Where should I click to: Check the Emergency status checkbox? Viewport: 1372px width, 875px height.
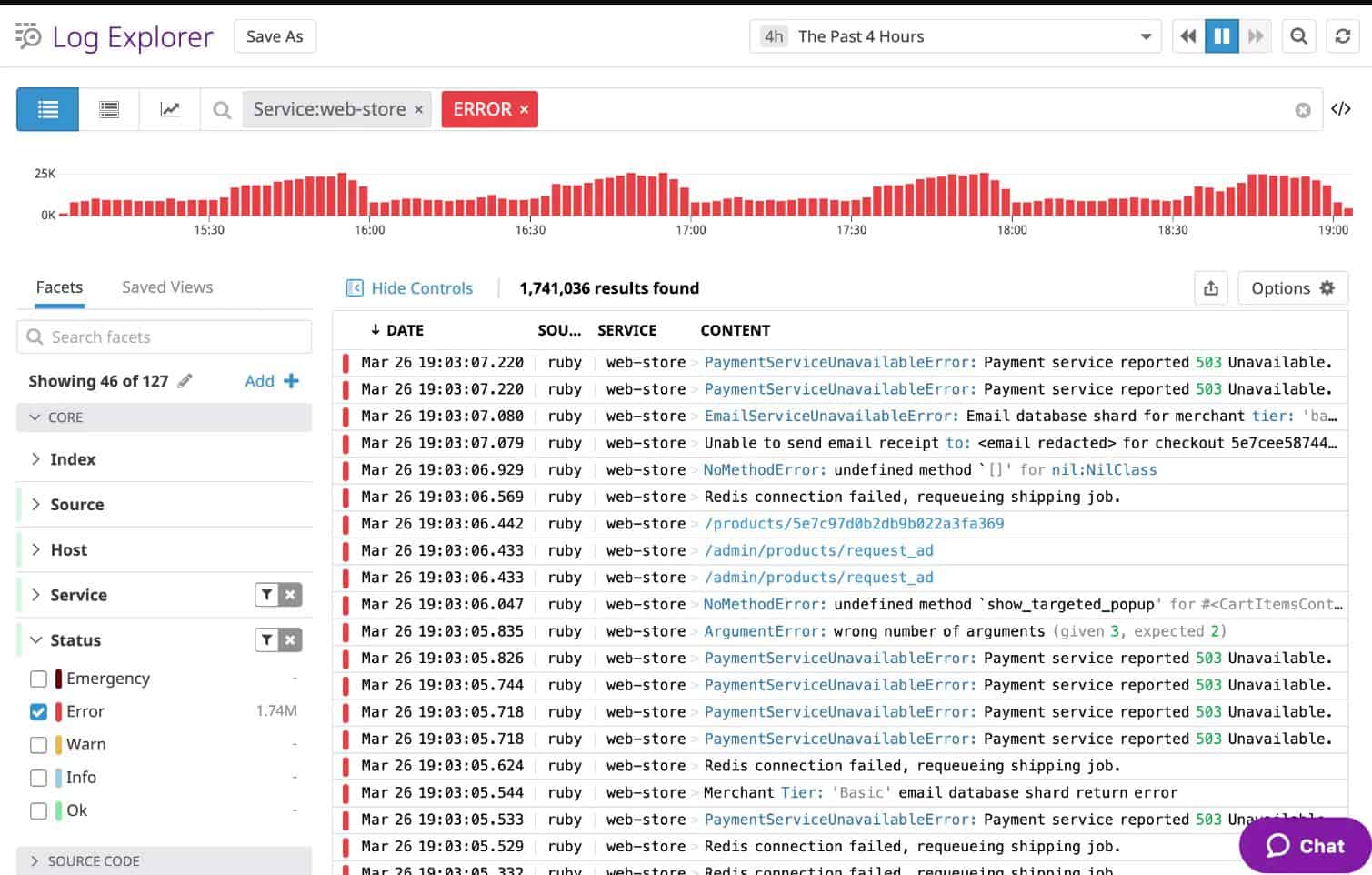point(38,679)
